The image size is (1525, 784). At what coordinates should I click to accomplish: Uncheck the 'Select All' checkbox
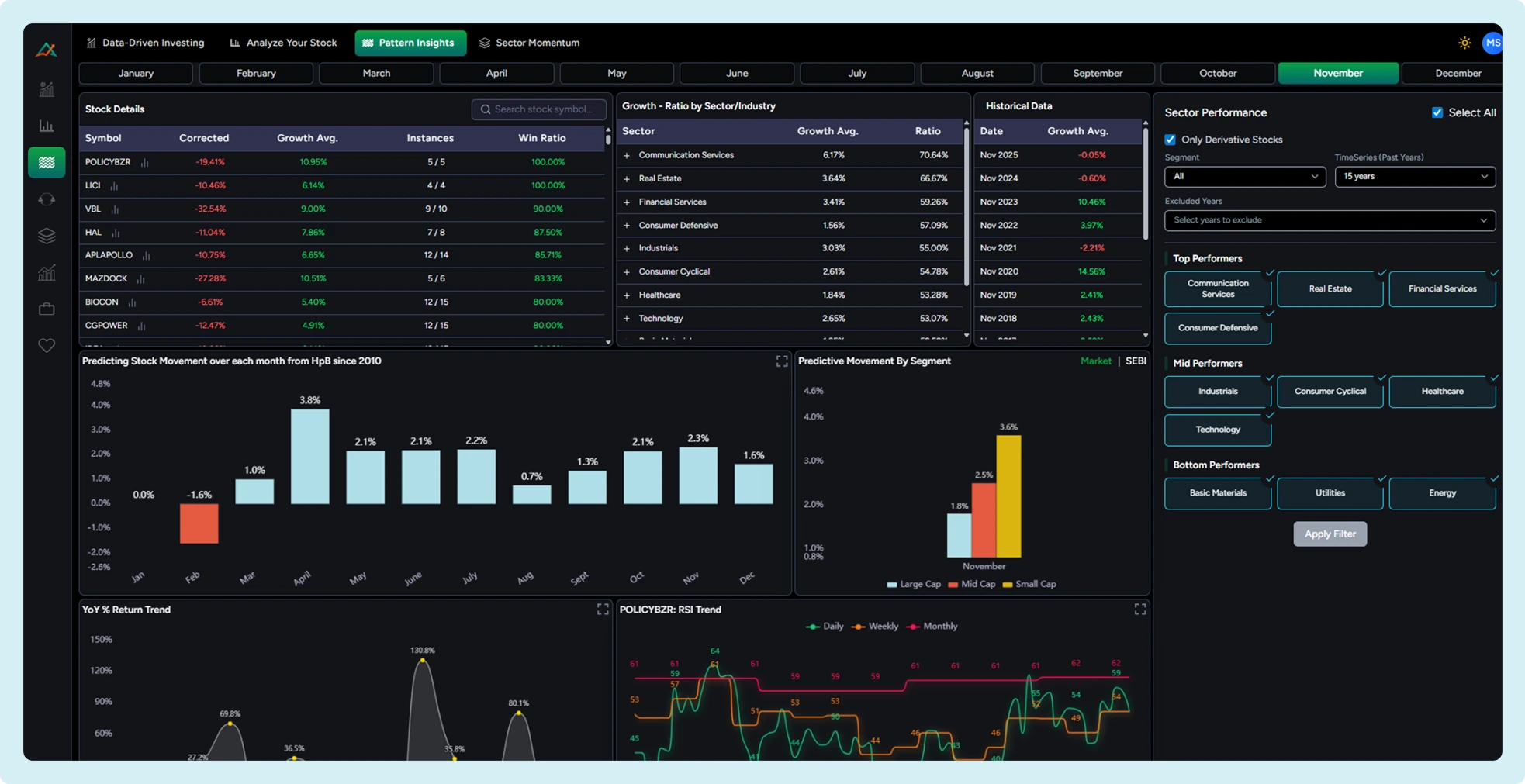(x=1437, y=112)
